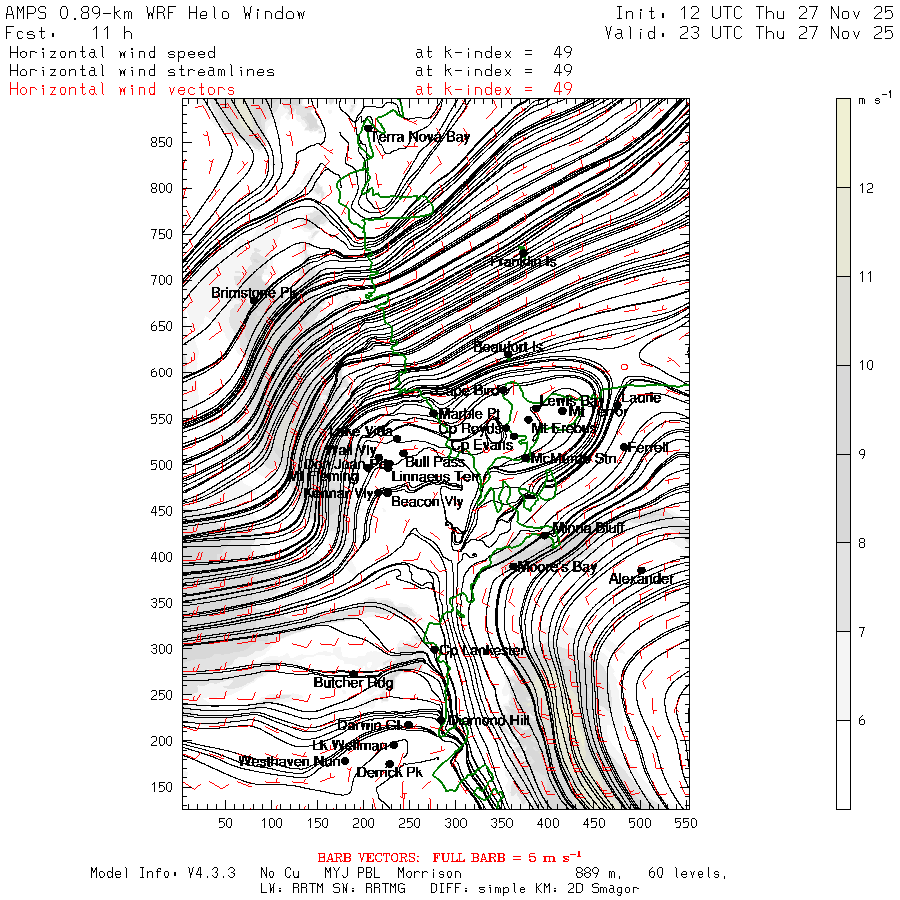This screenshot has width=900, height=900.
Task: Click the y-axis tick label 600
Action: click(161, 373)
